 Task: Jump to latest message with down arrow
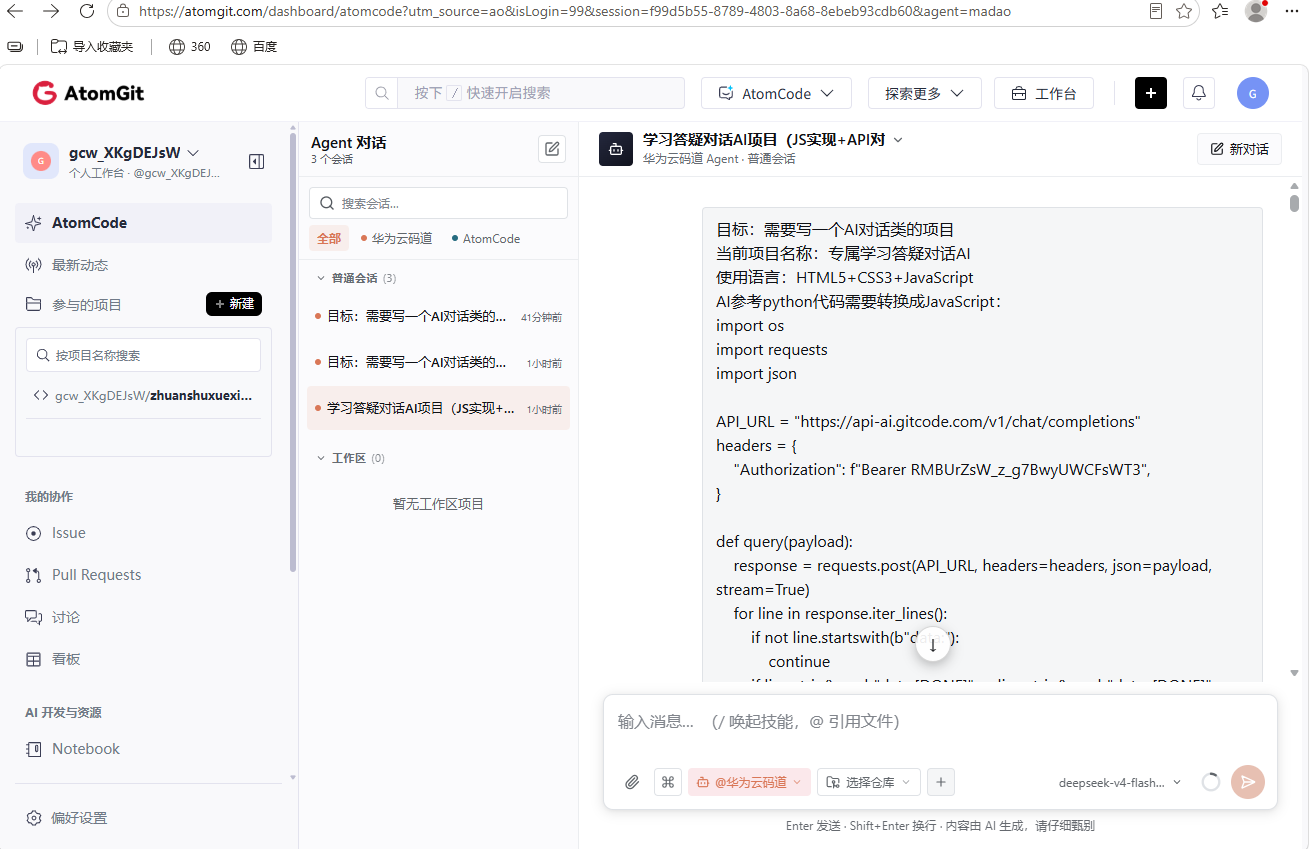coord(933,645)
